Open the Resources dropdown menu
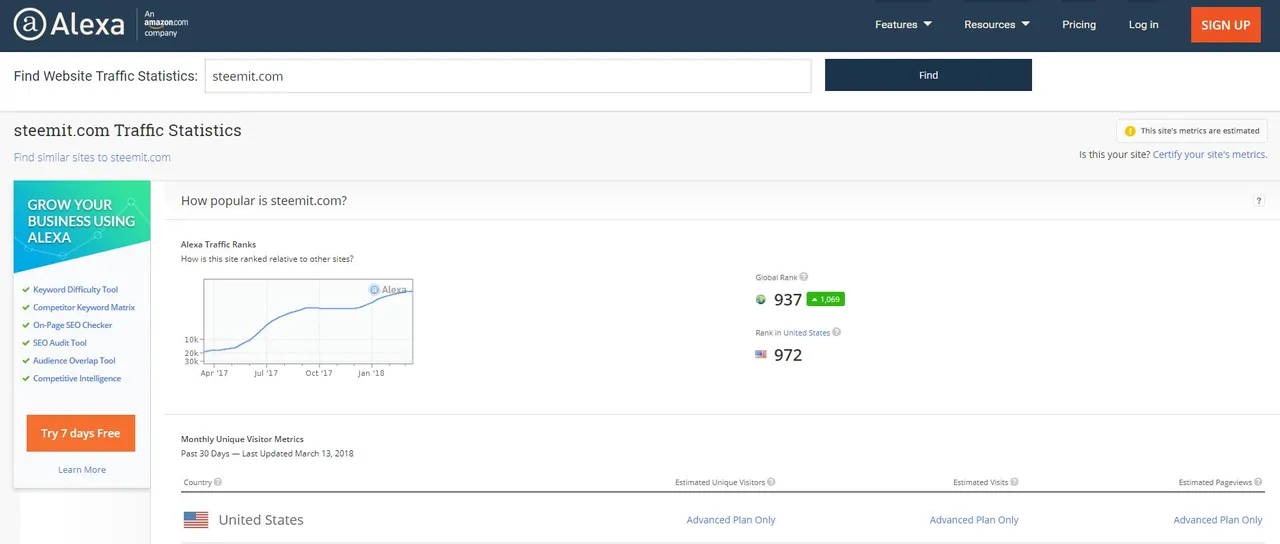 [997, 25]
